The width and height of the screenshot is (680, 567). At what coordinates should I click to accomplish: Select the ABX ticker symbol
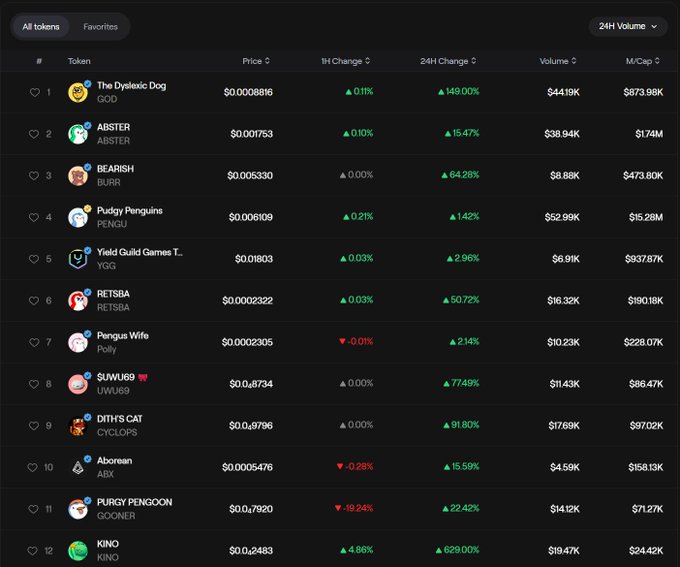point(105,474)
